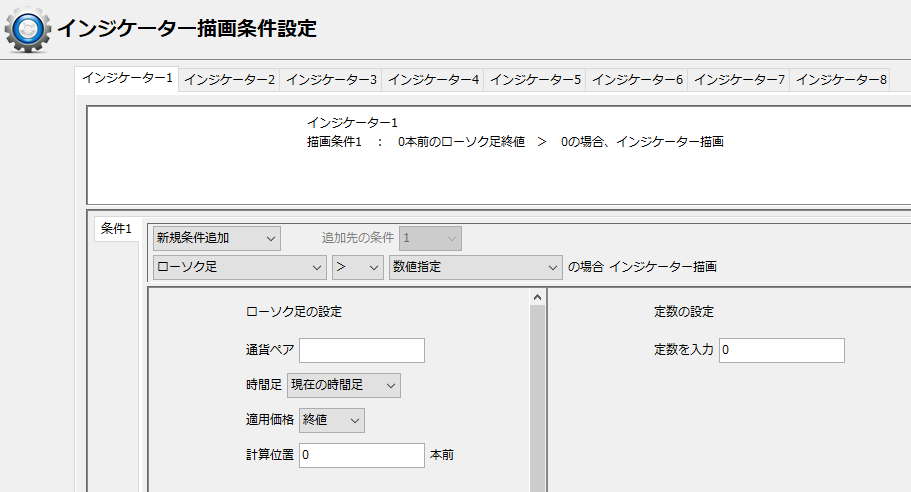Click the 通貨ペア input field
Screen dimensions: 911x492
click(x=361, y=350)
